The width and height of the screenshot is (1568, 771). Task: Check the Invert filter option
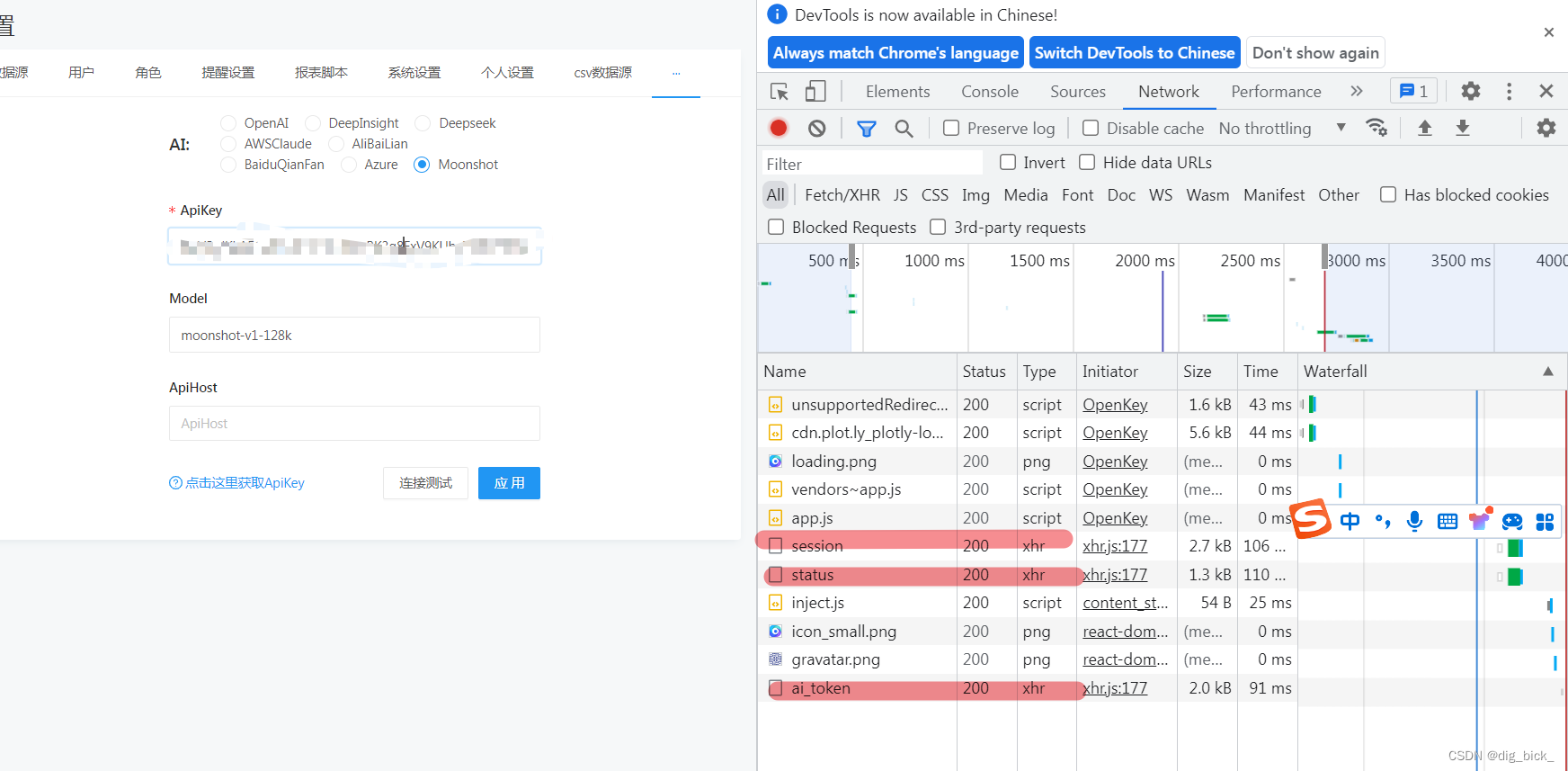1008,162
